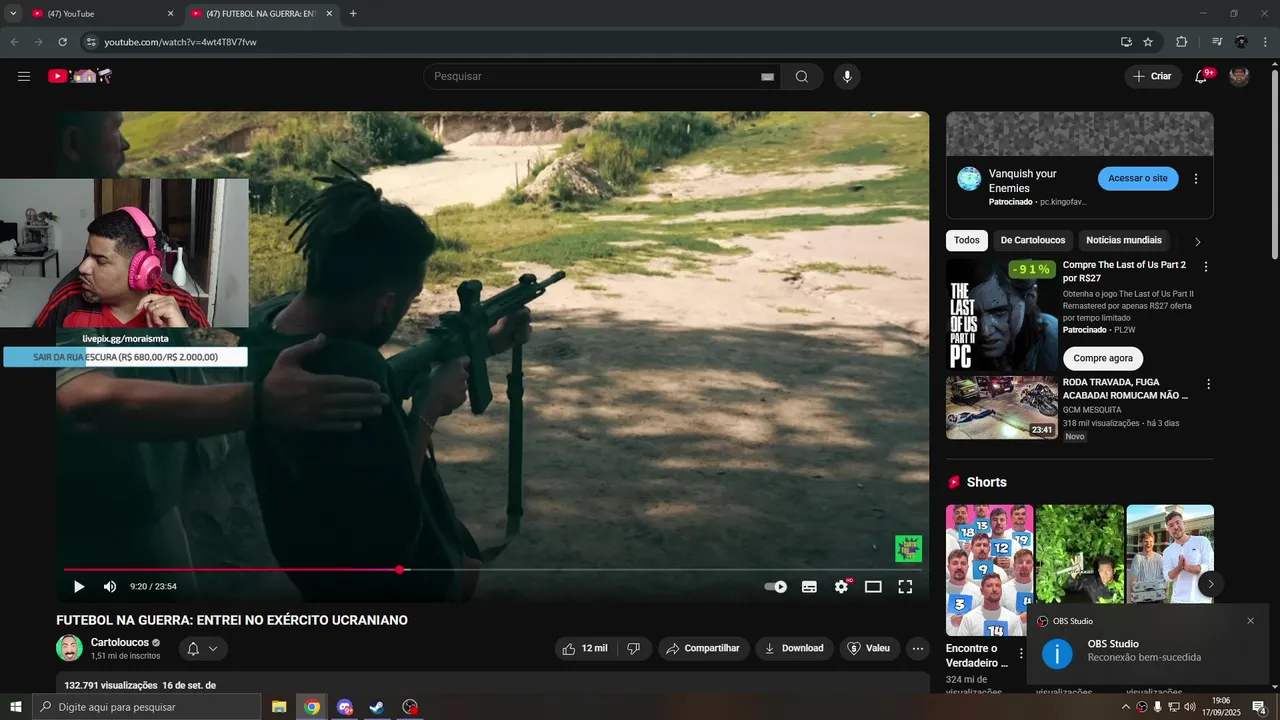The width and height of the screenshot is (1280, 720).
Task: Open the numbered MrBeast short thumbnail
Action: 990,570
